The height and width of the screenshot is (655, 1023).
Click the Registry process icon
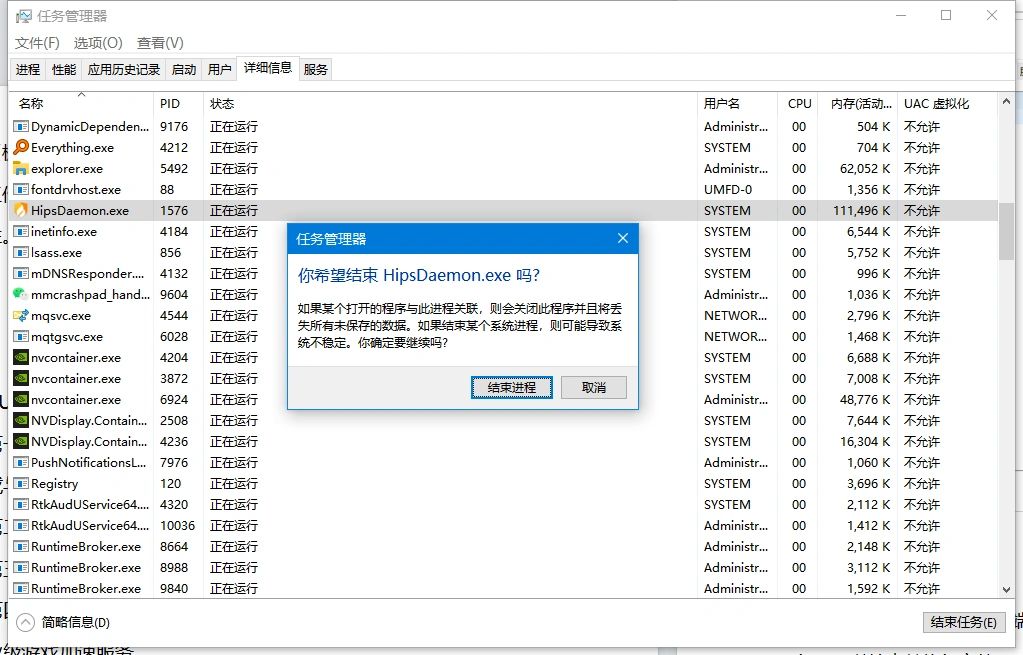22,483
